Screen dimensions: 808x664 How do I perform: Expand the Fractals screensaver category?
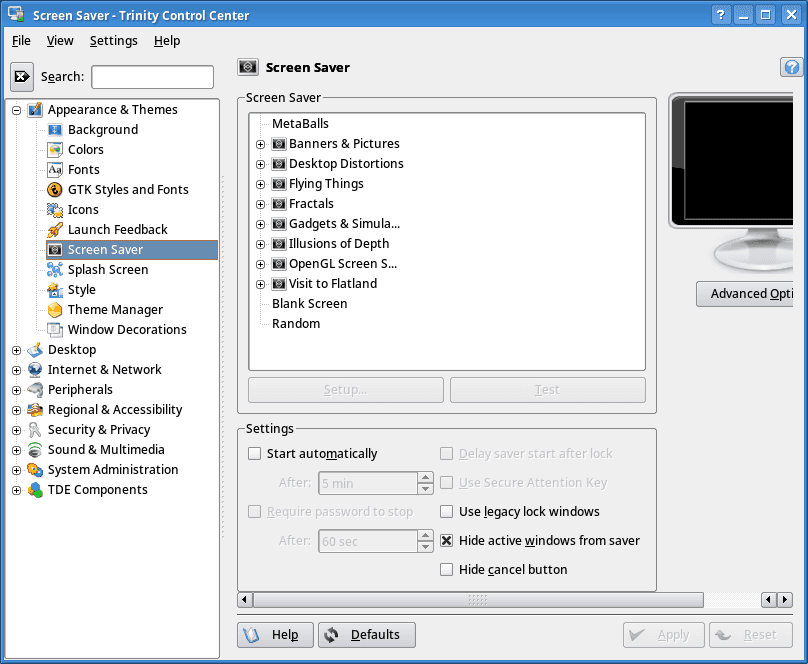point(262,203)
